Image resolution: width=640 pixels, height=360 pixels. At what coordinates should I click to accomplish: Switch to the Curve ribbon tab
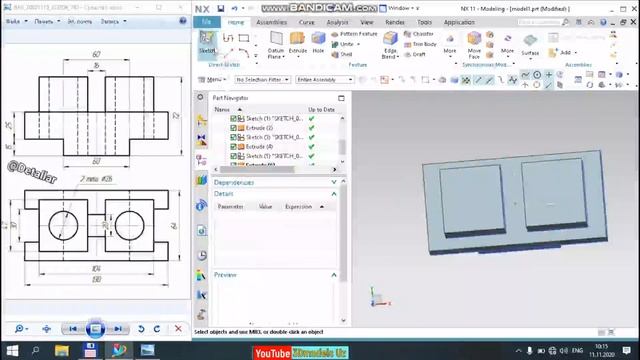[x=307, y=22]
